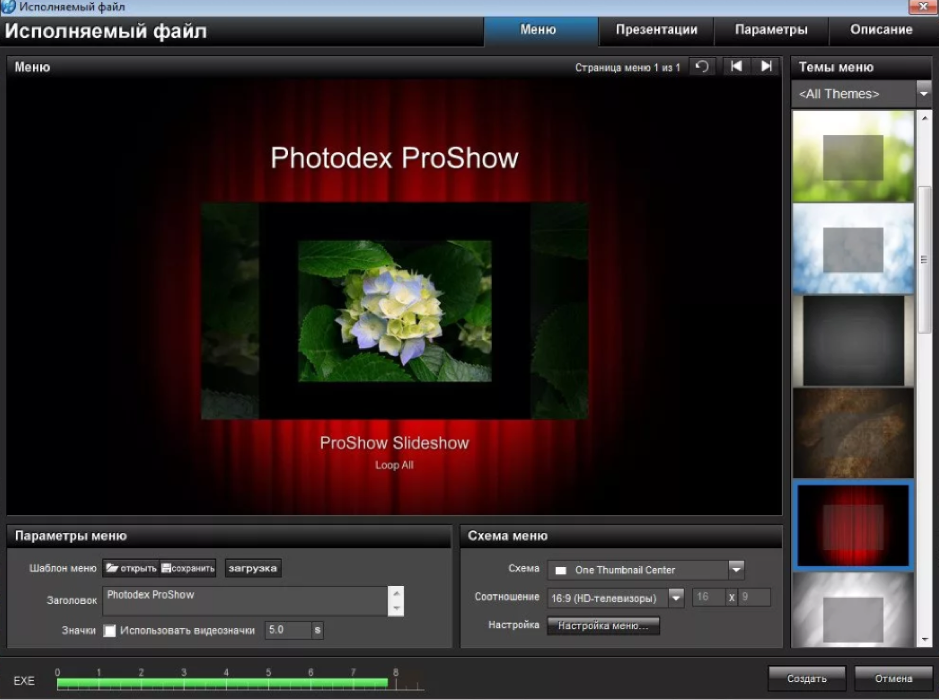Open the Схема layout dropdown
This screenshot has width=939, height=700.
click(x=737, y=569)
